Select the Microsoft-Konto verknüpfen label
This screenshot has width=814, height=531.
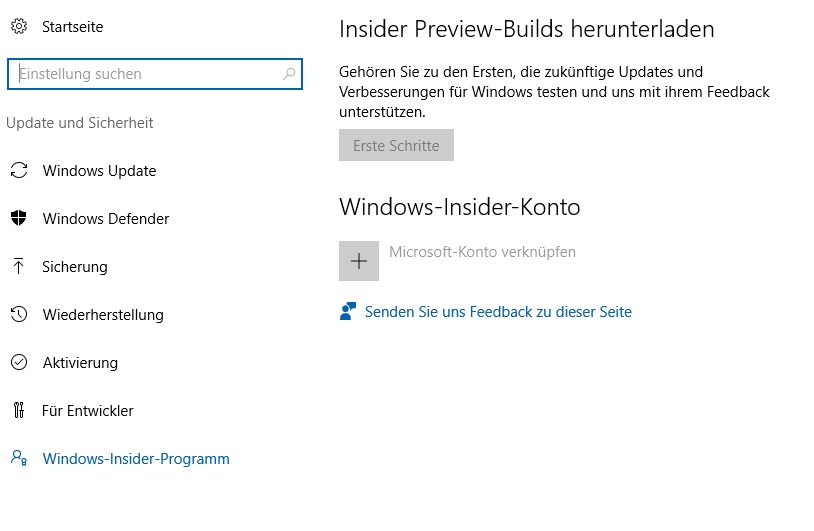point(482,252)
